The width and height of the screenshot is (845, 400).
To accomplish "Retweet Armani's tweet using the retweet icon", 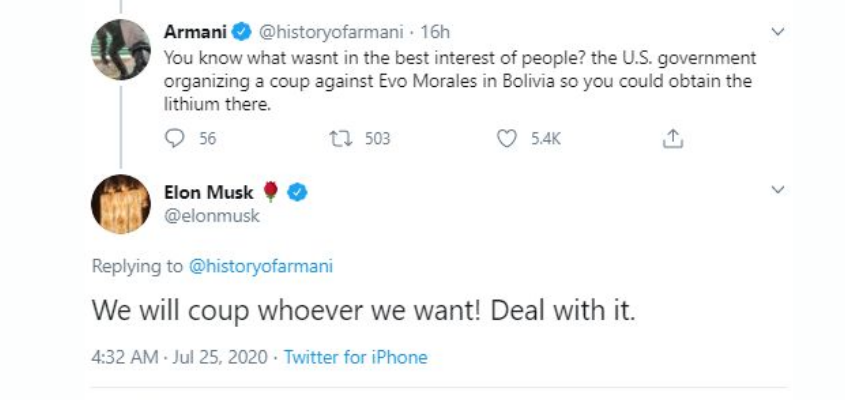I will click(341, 139).
